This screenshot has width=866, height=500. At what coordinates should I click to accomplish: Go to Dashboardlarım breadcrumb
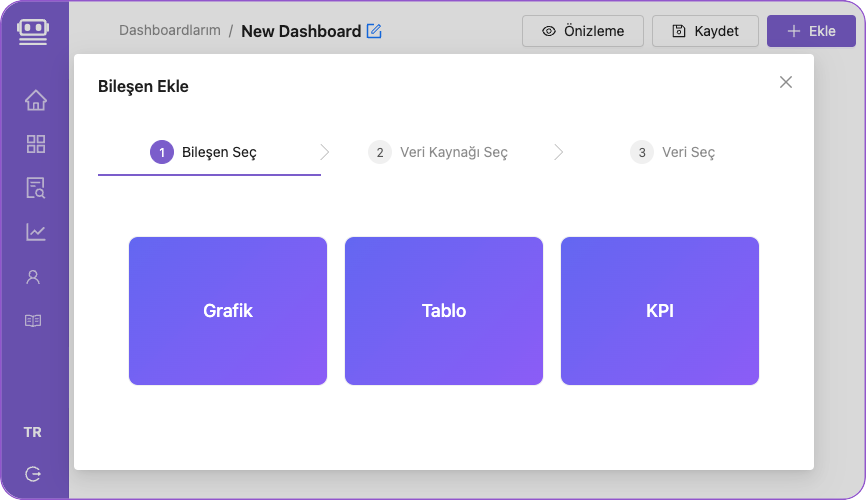(x=170, y=30)
